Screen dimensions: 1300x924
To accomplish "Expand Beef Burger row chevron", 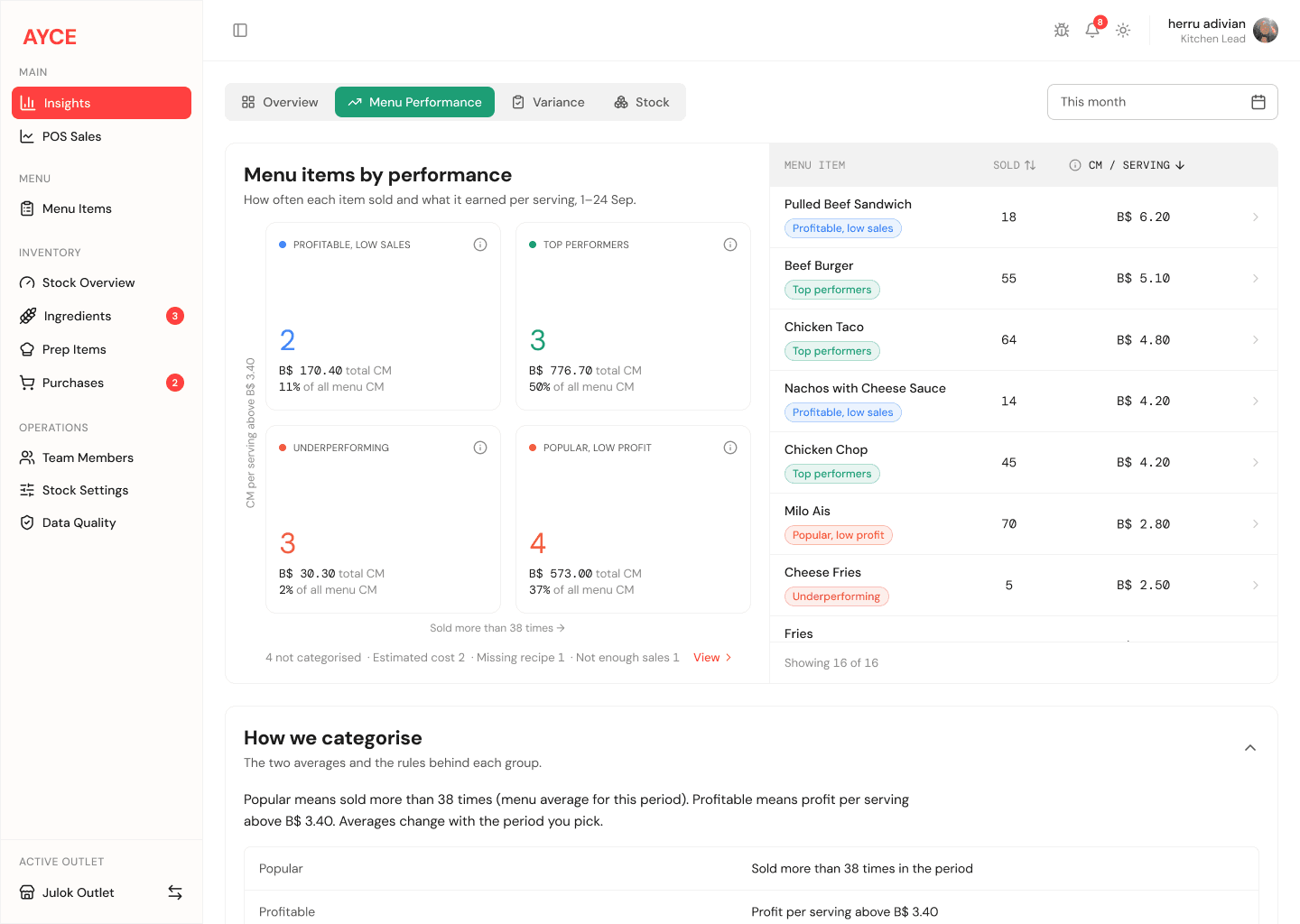I will pyautogui.click(x=1256, y=279).
